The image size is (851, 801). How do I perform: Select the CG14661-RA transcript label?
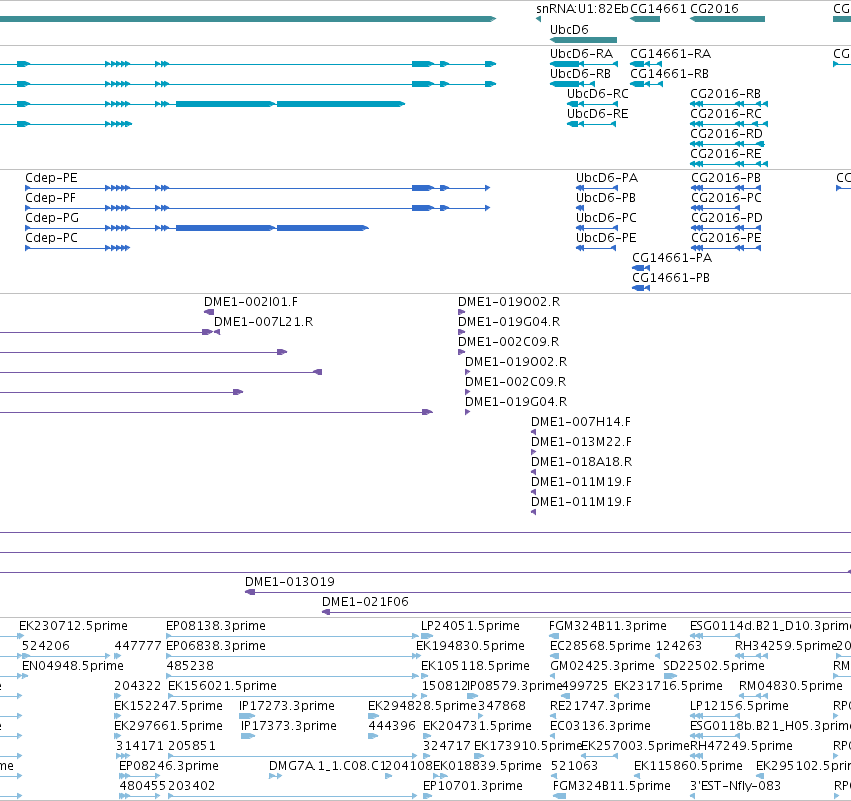click(670, 54)
